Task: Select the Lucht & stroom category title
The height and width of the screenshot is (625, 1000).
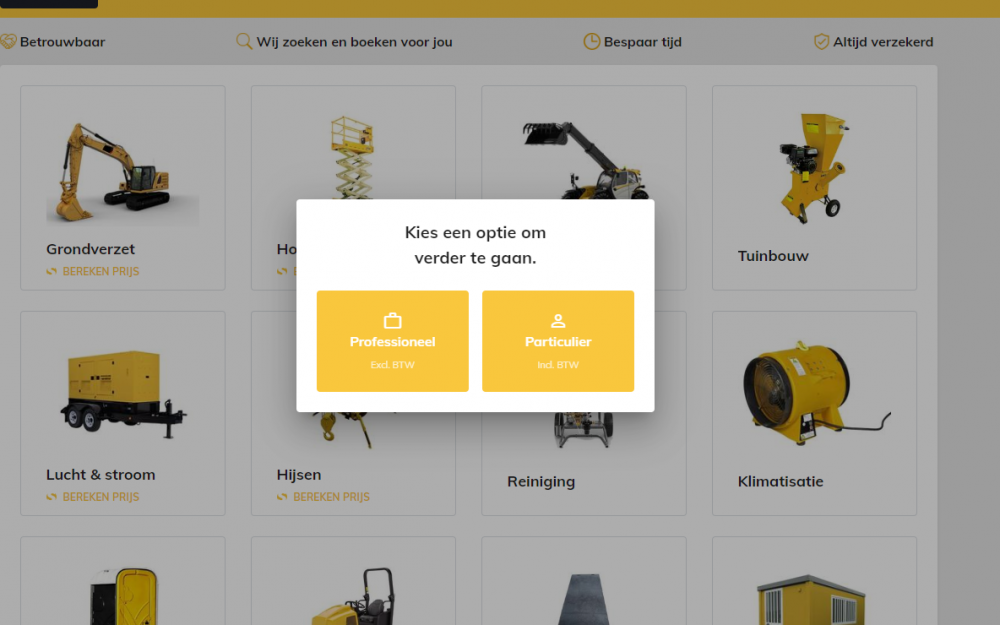Action: [x=101, y=474]
